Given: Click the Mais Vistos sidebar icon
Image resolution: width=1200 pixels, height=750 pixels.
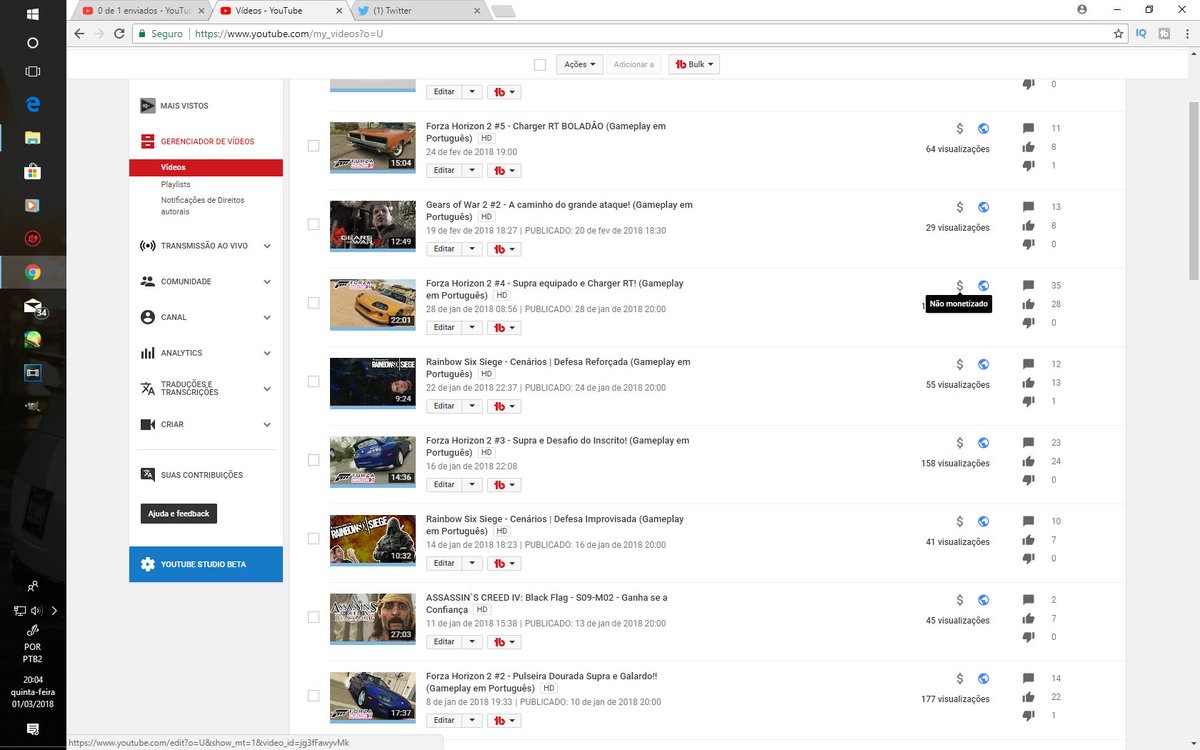Looking at the screenshot, I should 148,105.
